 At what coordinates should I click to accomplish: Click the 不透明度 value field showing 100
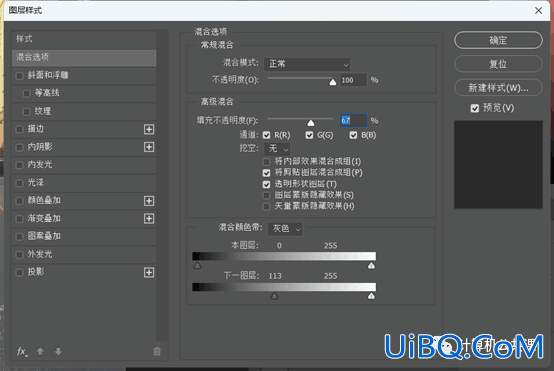pyautogui.click(x=353, y=80)
